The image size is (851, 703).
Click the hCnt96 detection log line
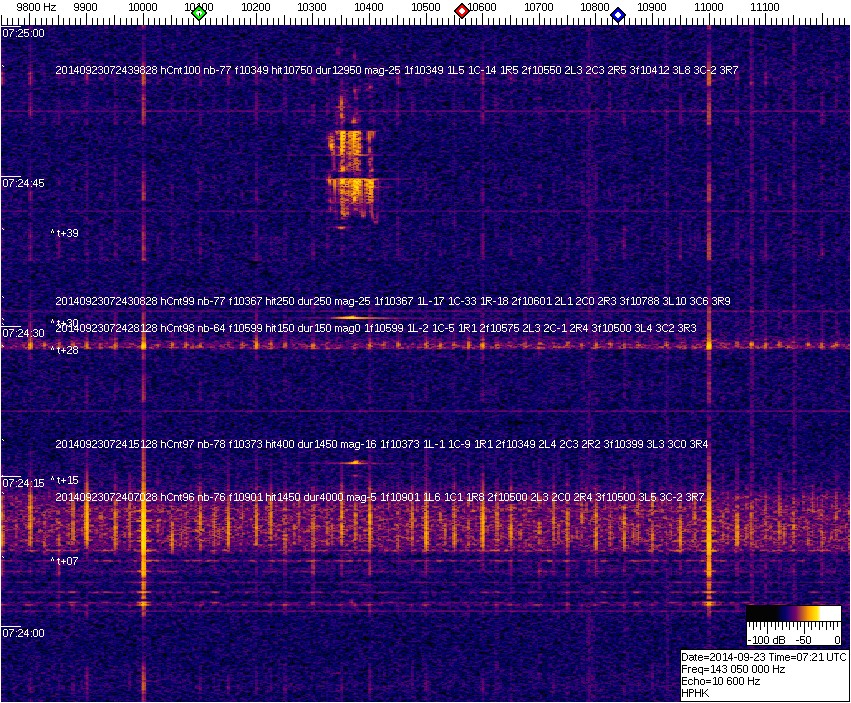380,497
